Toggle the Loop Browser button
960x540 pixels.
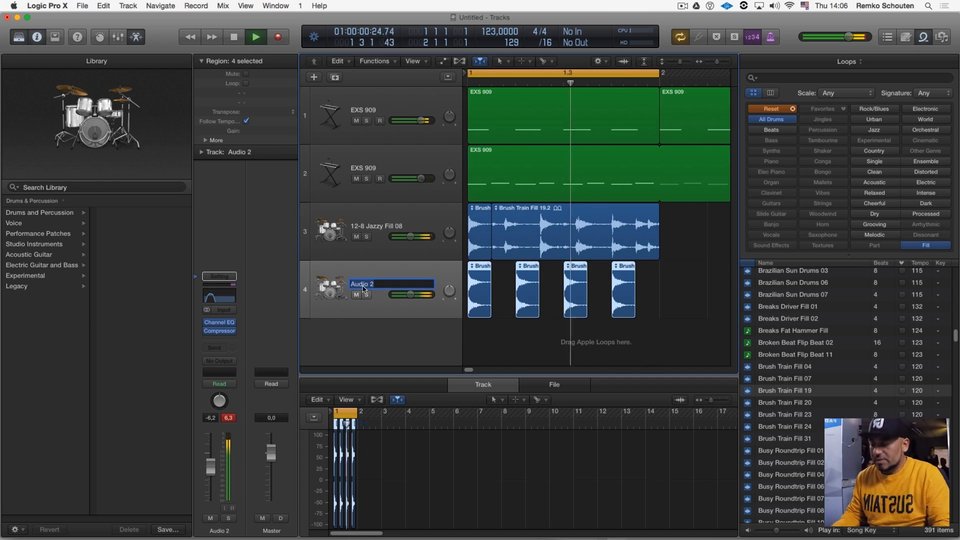click(923, 37)
